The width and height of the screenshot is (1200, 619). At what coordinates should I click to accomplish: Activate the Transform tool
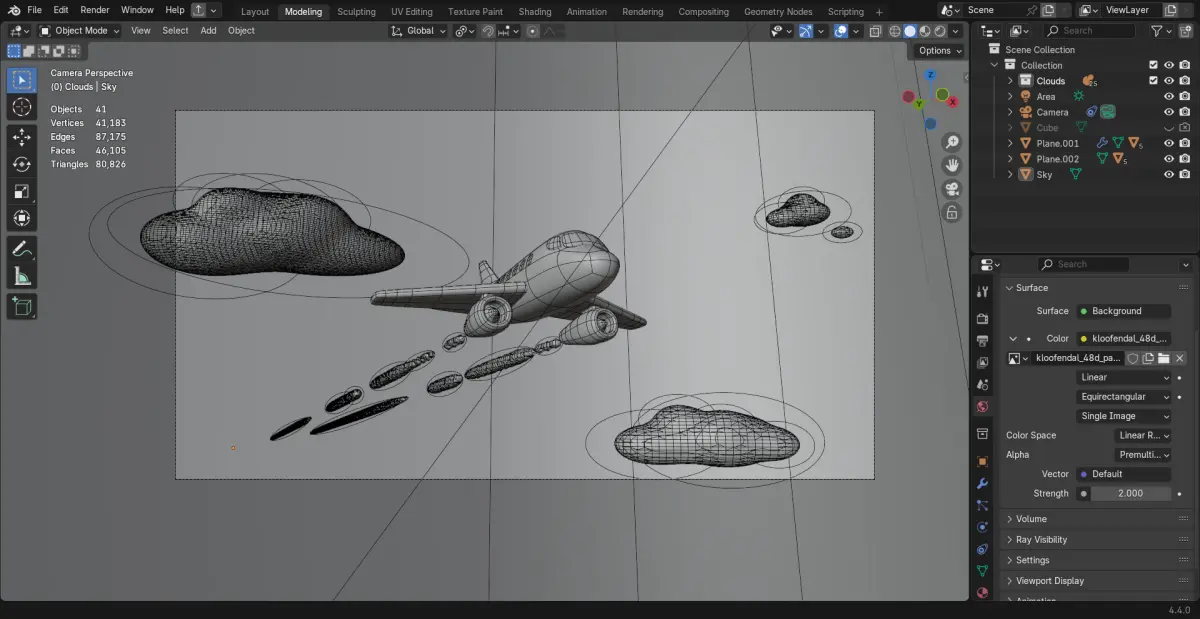point(22,218)
